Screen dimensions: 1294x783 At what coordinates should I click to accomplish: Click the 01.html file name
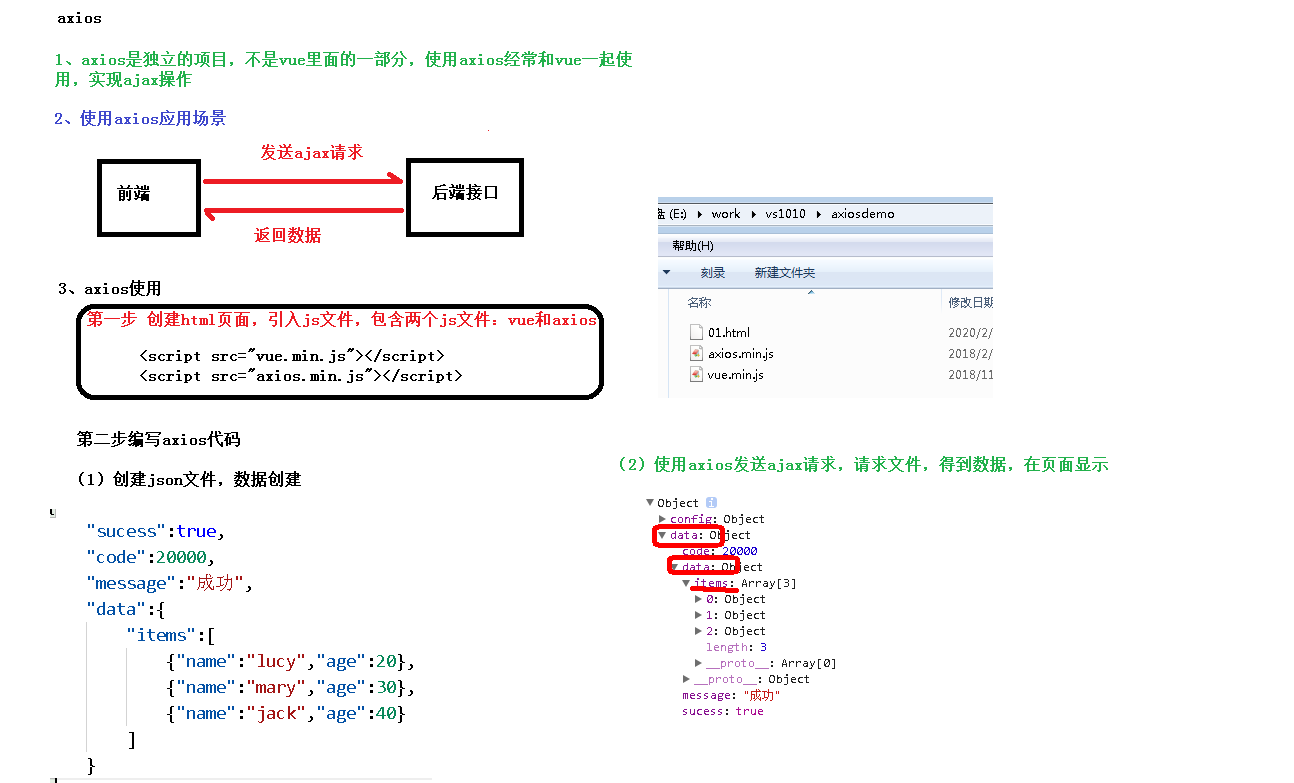pyautogui.click(x=729, y=332)
